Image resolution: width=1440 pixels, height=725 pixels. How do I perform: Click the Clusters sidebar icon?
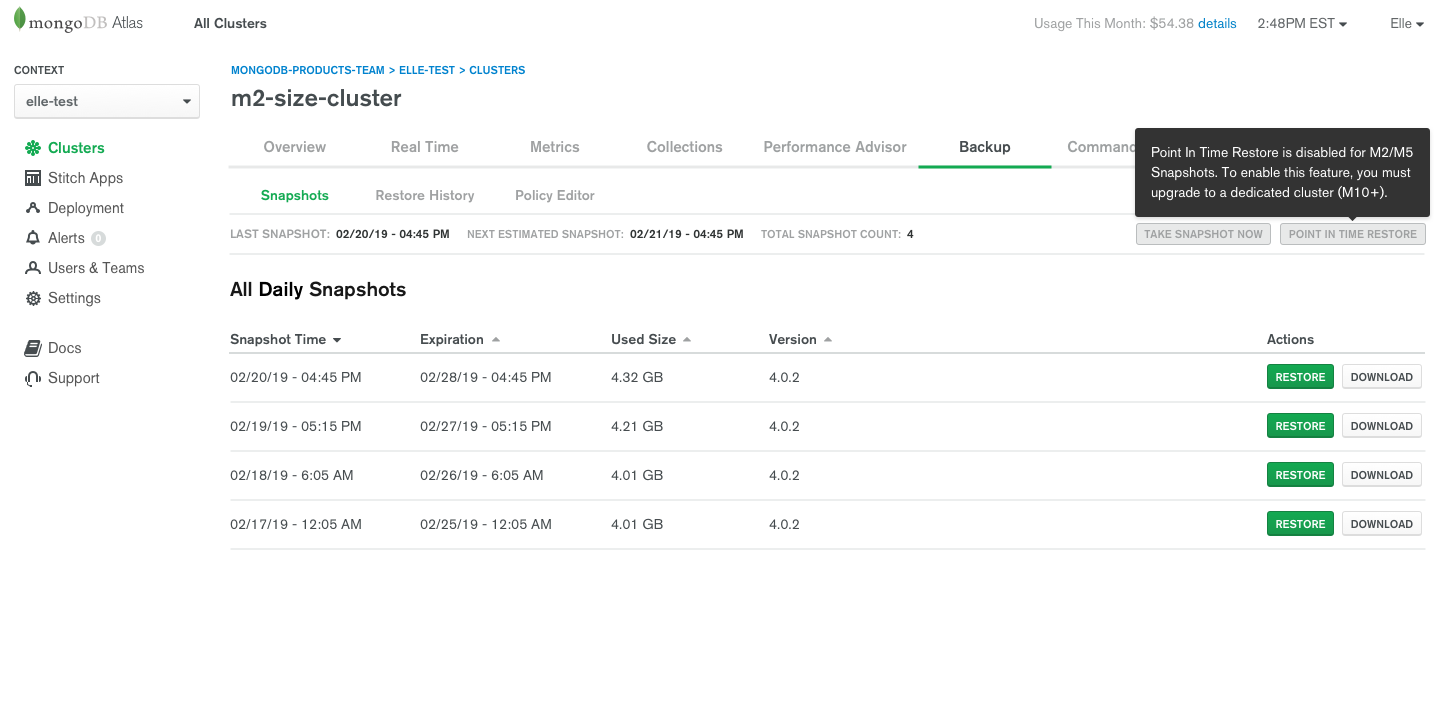(33, 148)
